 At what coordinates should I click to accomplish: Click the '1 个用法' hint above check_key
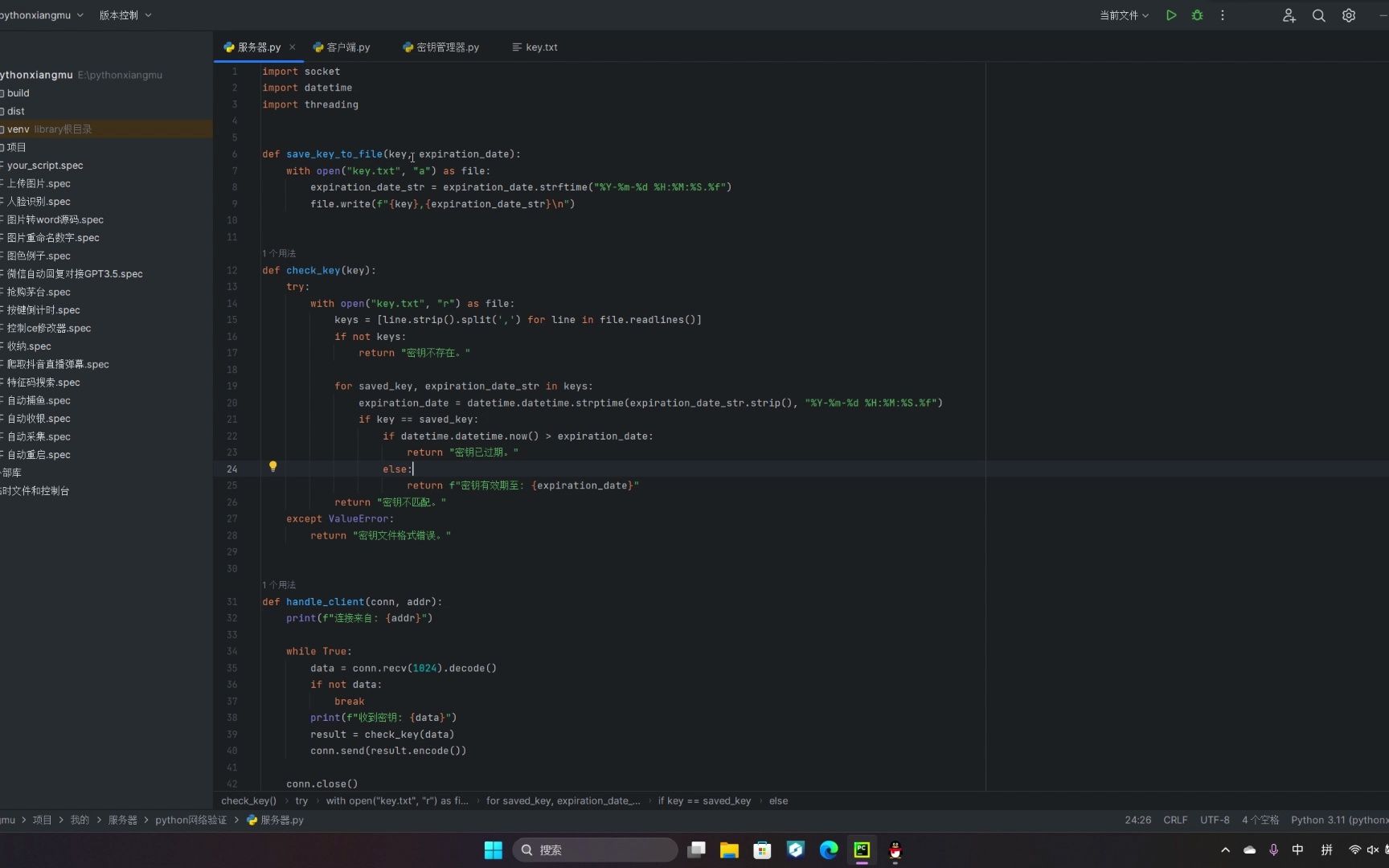click(x=279, y=253)
